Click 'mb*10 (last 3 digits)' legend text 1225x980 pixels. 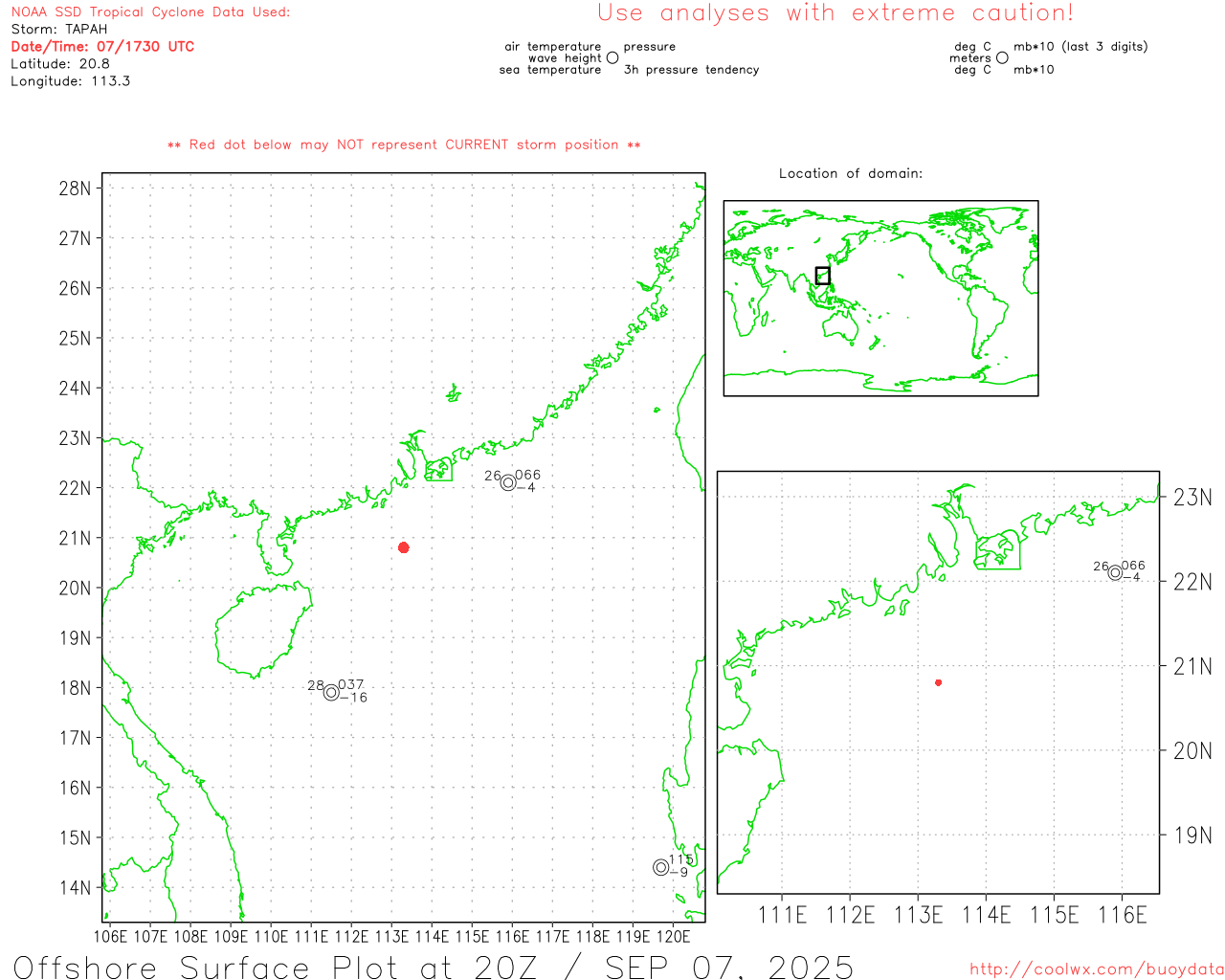1080,47
